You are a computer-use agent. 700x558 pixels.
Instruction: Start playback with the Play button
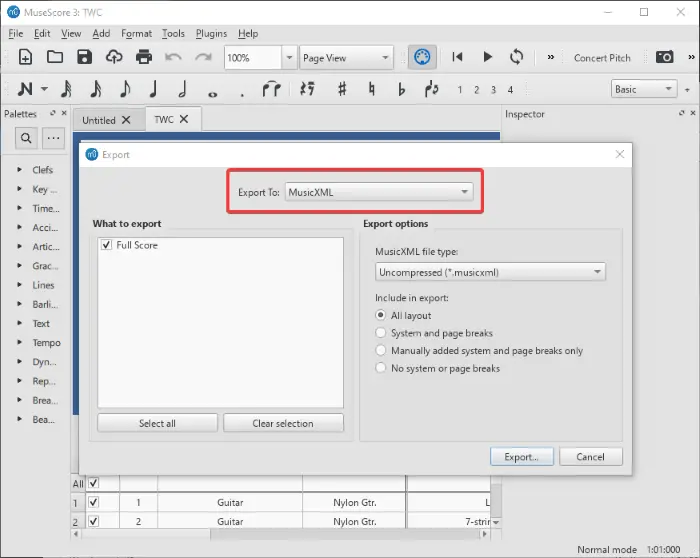[x=488, y=57]
